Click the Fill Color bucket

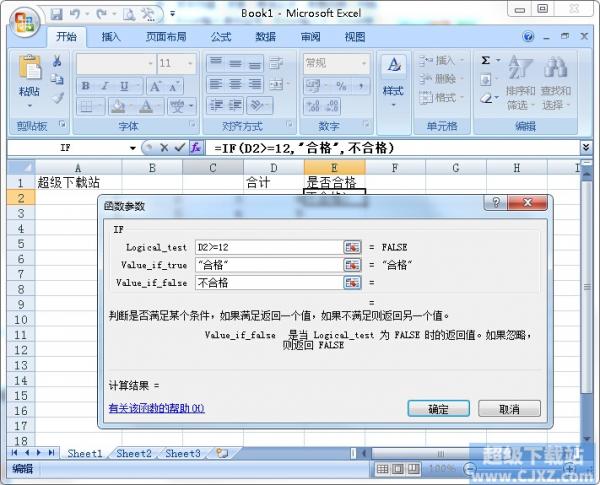click(x=118, y=106)
